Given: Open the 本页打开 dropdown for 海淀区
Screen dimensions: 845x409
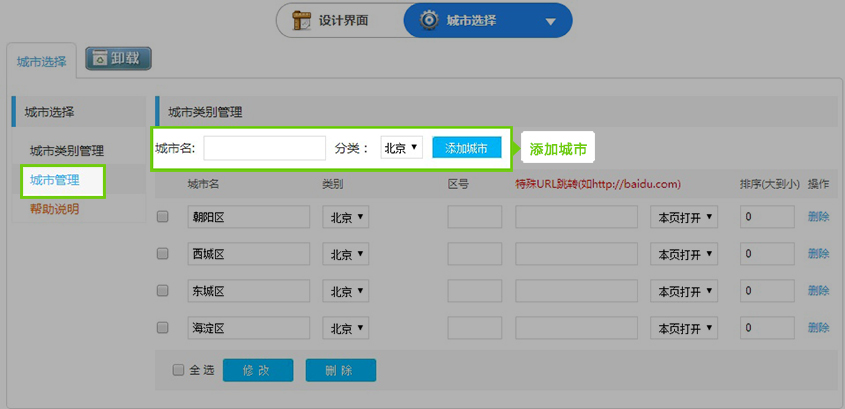Looking at the screenshot, I should pos(683,328).
